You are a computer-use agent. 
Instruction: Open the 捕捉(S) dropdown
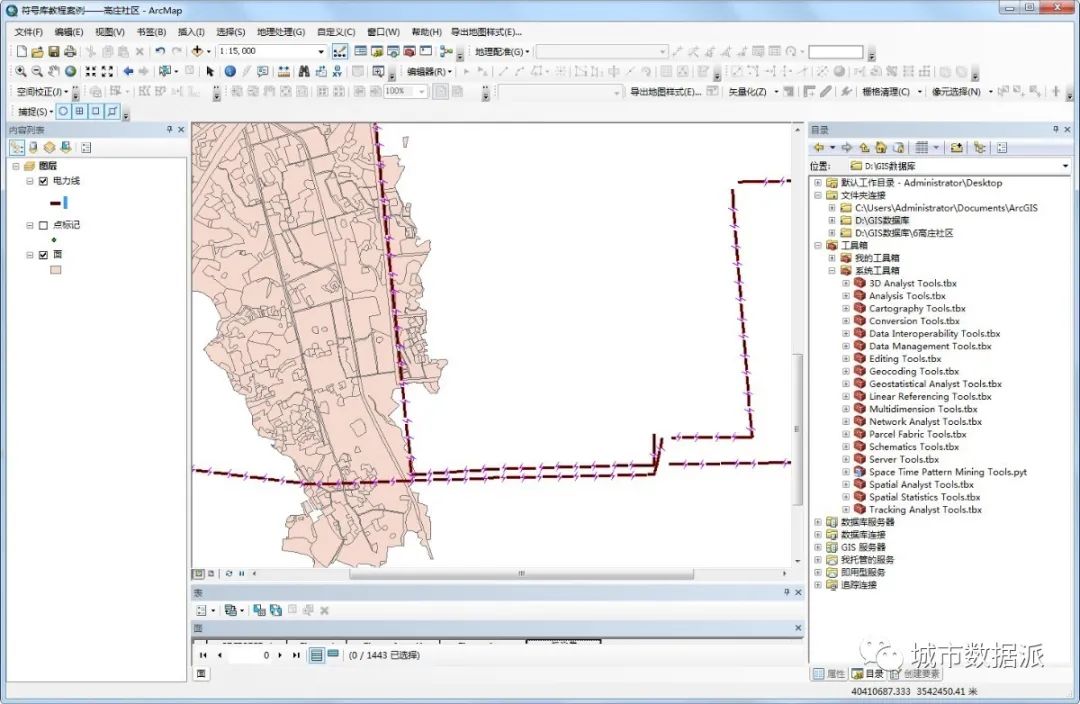pyautogui.click(x=35, y=111)
